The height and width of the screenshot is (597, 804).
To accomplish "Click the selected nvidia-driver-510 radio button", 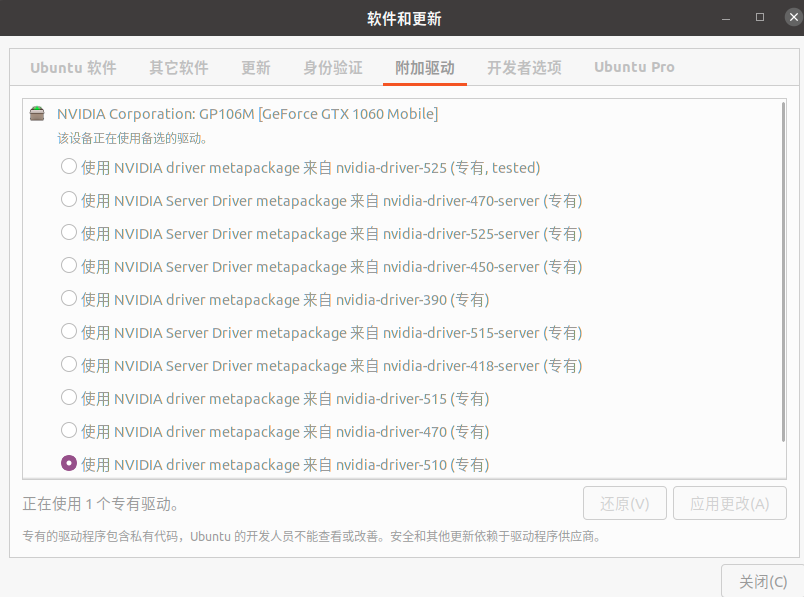I will point(69,464).
